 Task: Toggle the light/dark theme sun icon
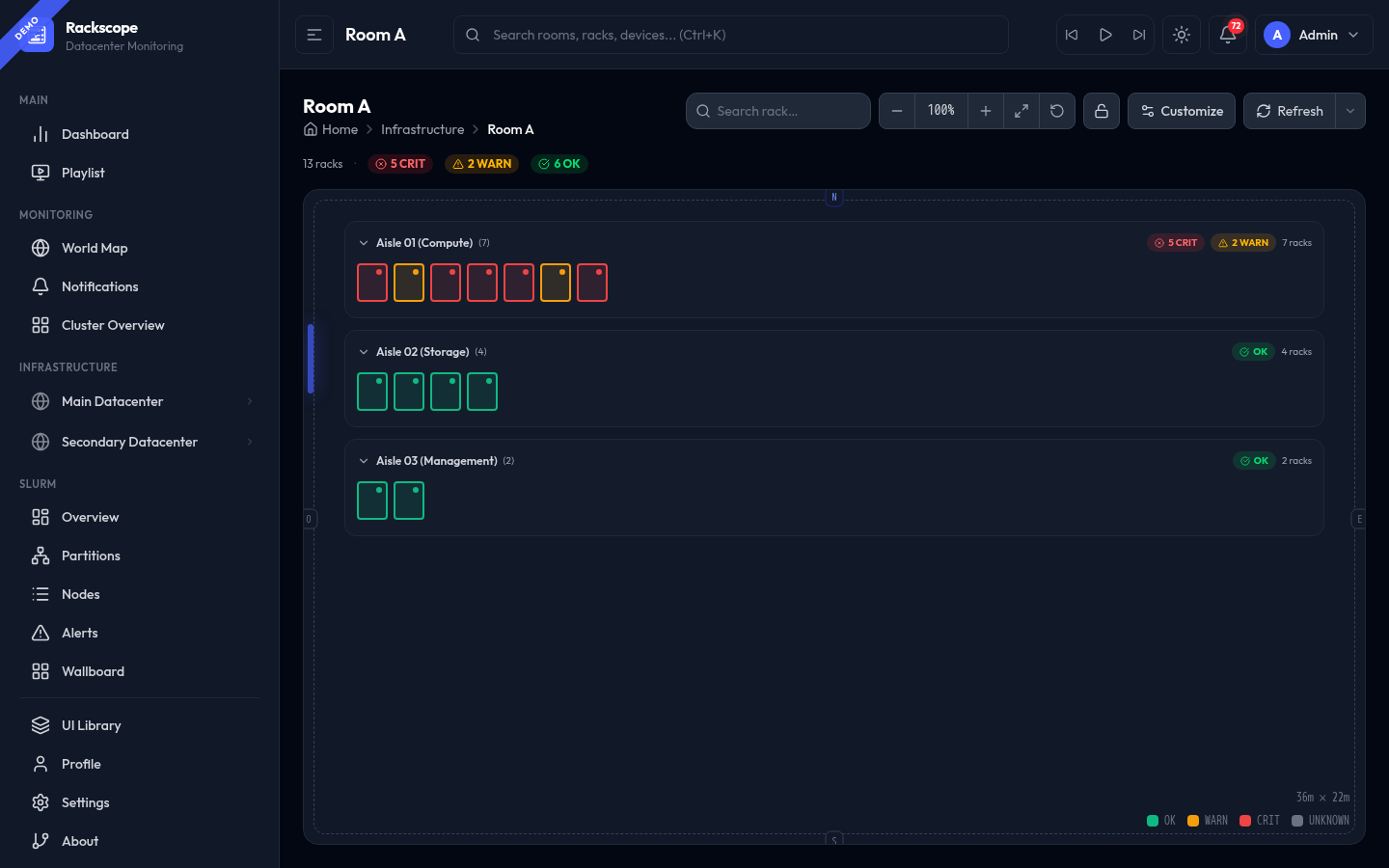1181,35
